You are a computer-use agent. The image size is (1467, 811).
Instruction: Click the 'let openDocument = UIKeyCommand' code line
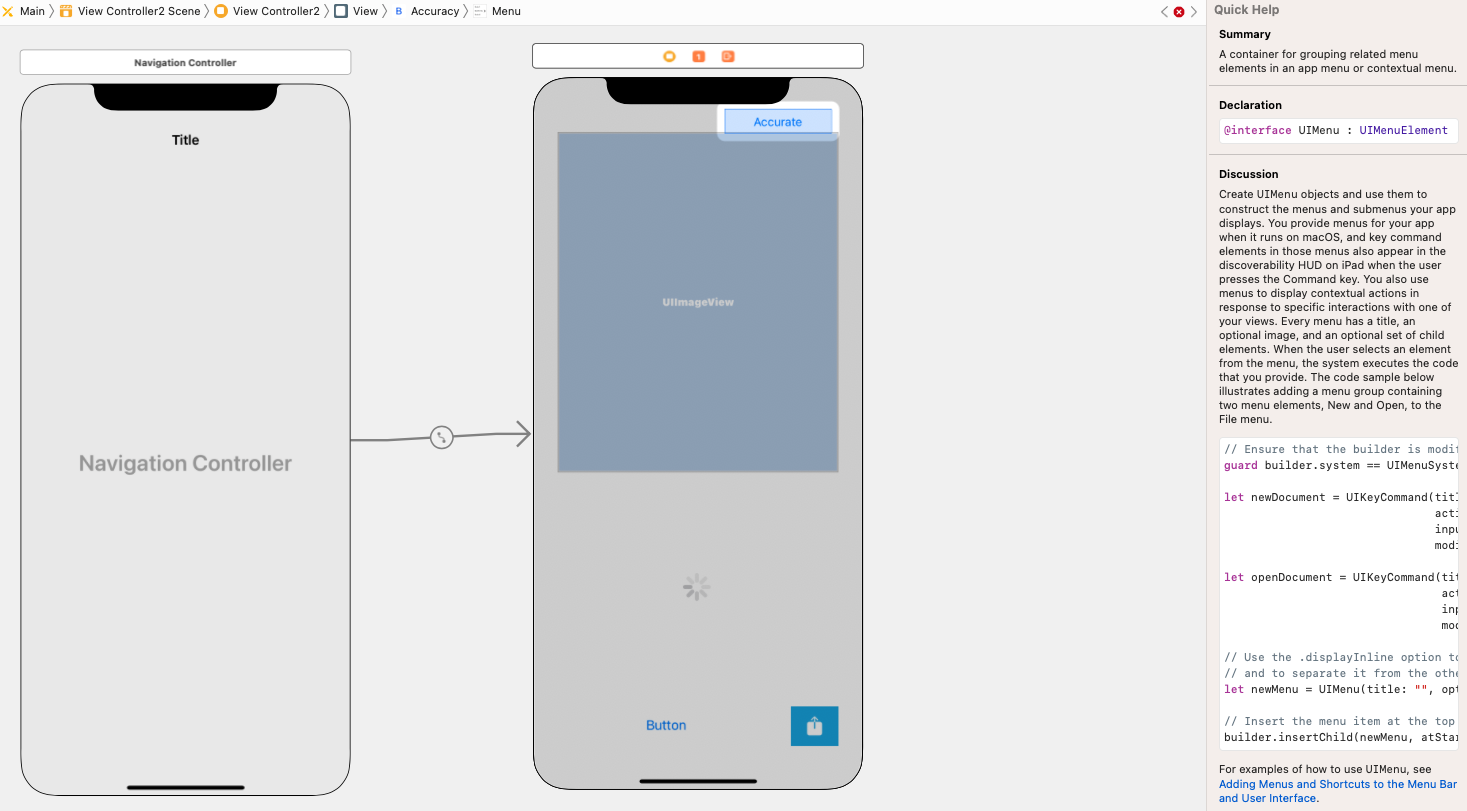(1341, 577)
